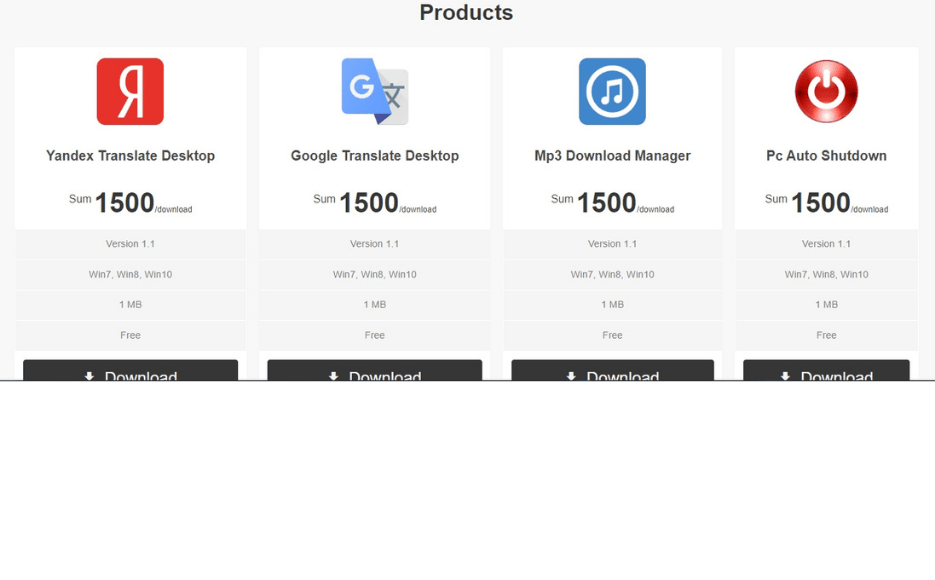Screen dimensions: 935x580
Task: Click the red Yandex Translate logo icon
Action: coord(130,91)
